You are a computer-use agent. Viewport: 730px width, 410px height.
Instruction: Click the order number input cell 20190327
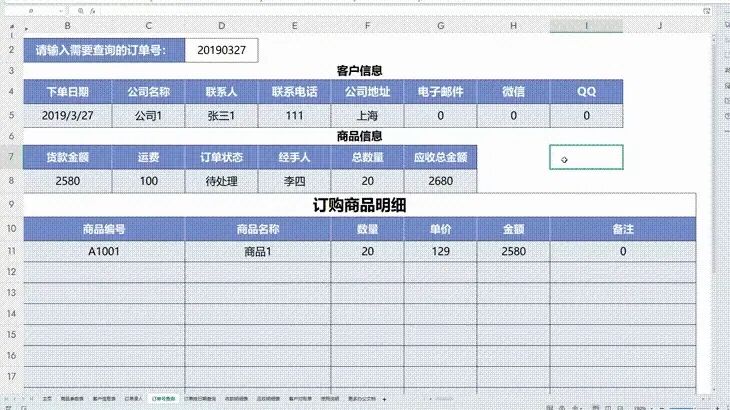tap(221, 49)
